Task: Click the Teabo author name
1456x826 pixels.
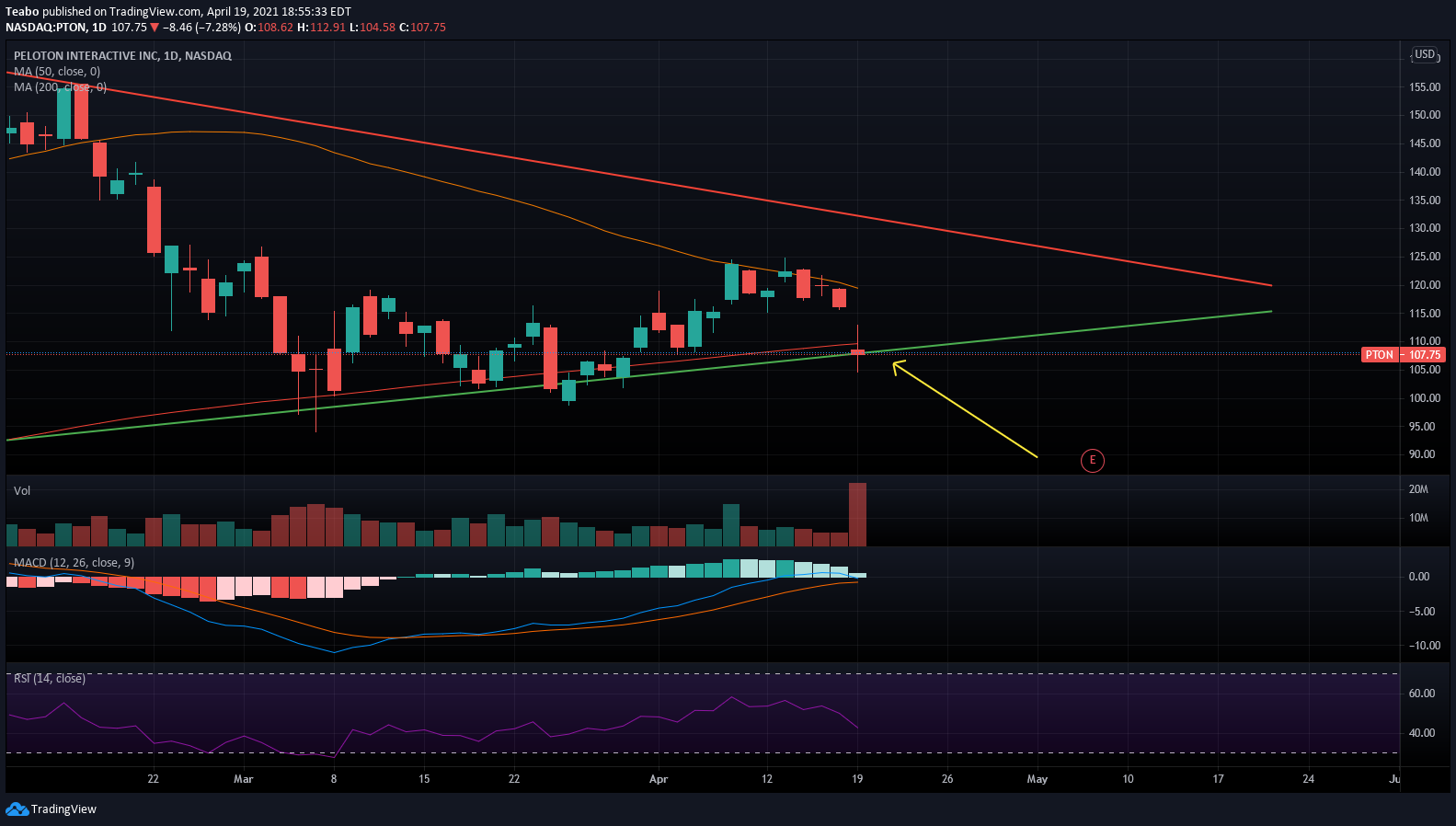Action: click(x=22, y=12)
